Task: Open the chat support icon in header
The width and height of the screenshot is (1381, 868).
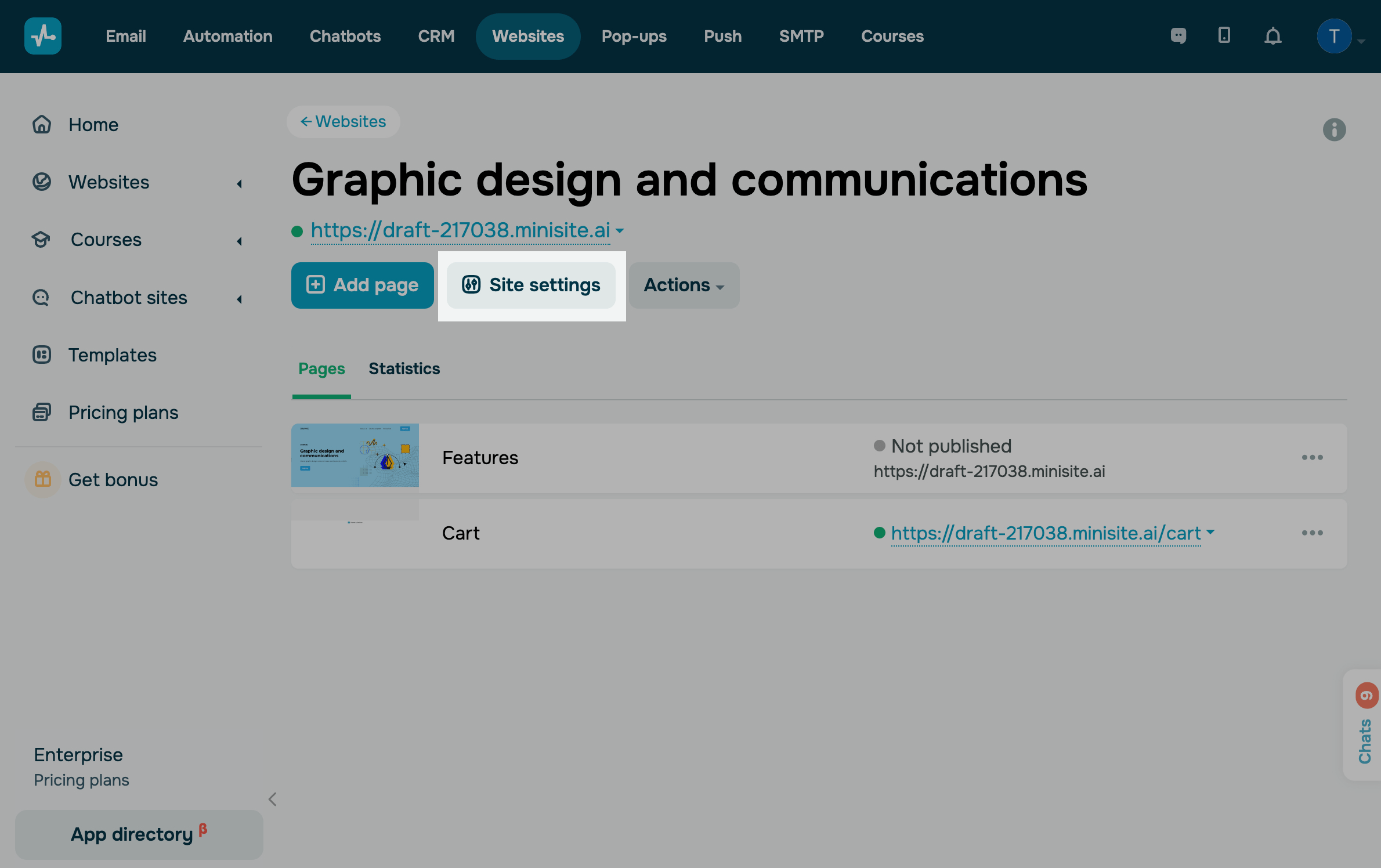Action: click(1178, 36)
